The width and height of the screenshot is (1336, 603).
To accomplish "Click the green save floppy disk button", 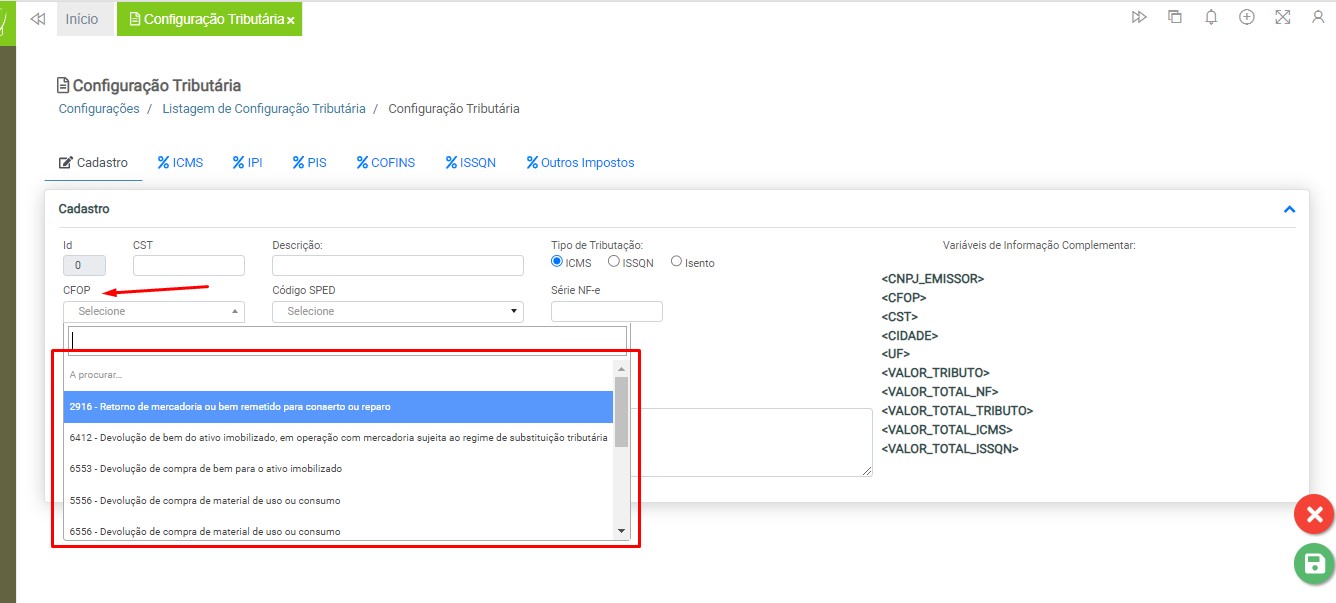I will pyautogui.click(x=1314, y=563).
